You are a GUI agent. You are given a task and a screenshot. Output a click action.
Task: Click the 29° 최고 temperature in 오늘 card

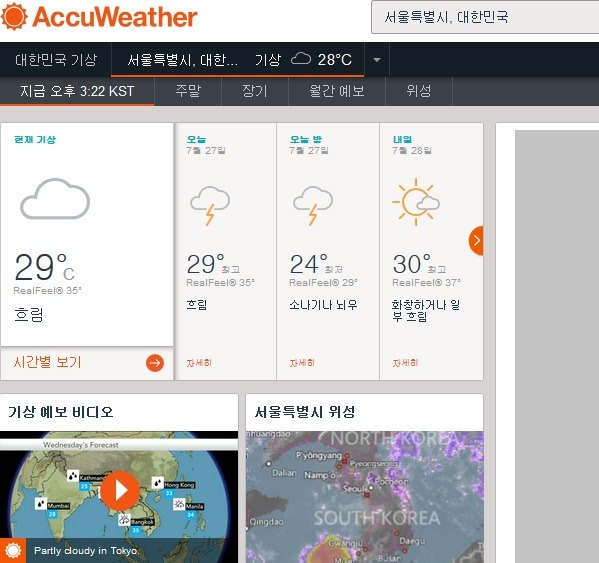(x=213, y=264)
